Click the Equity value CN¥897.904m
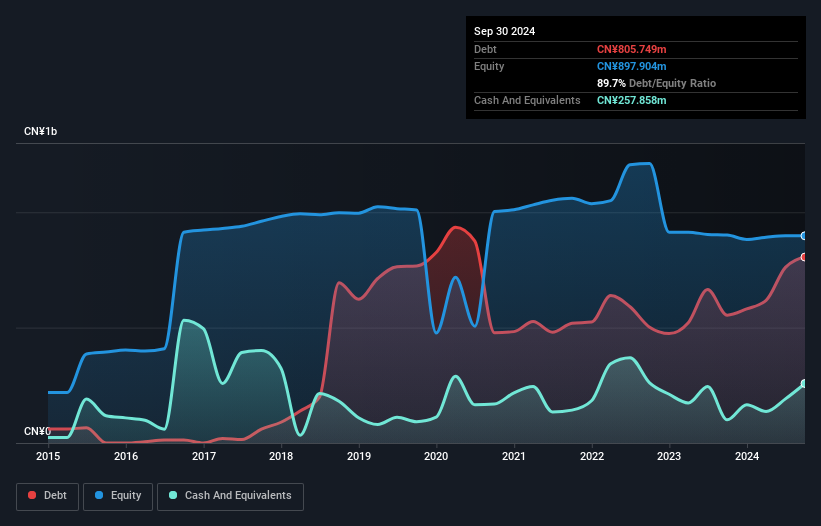This screenshot has height=526, width=821. point(631,66)
